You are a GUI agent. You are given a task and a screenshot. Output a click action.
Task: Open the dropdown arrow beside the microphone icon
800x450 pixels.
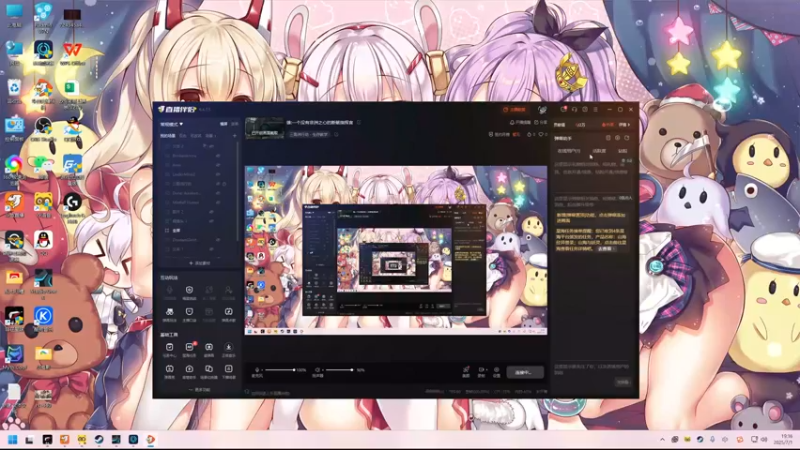[x=261, y=370]
